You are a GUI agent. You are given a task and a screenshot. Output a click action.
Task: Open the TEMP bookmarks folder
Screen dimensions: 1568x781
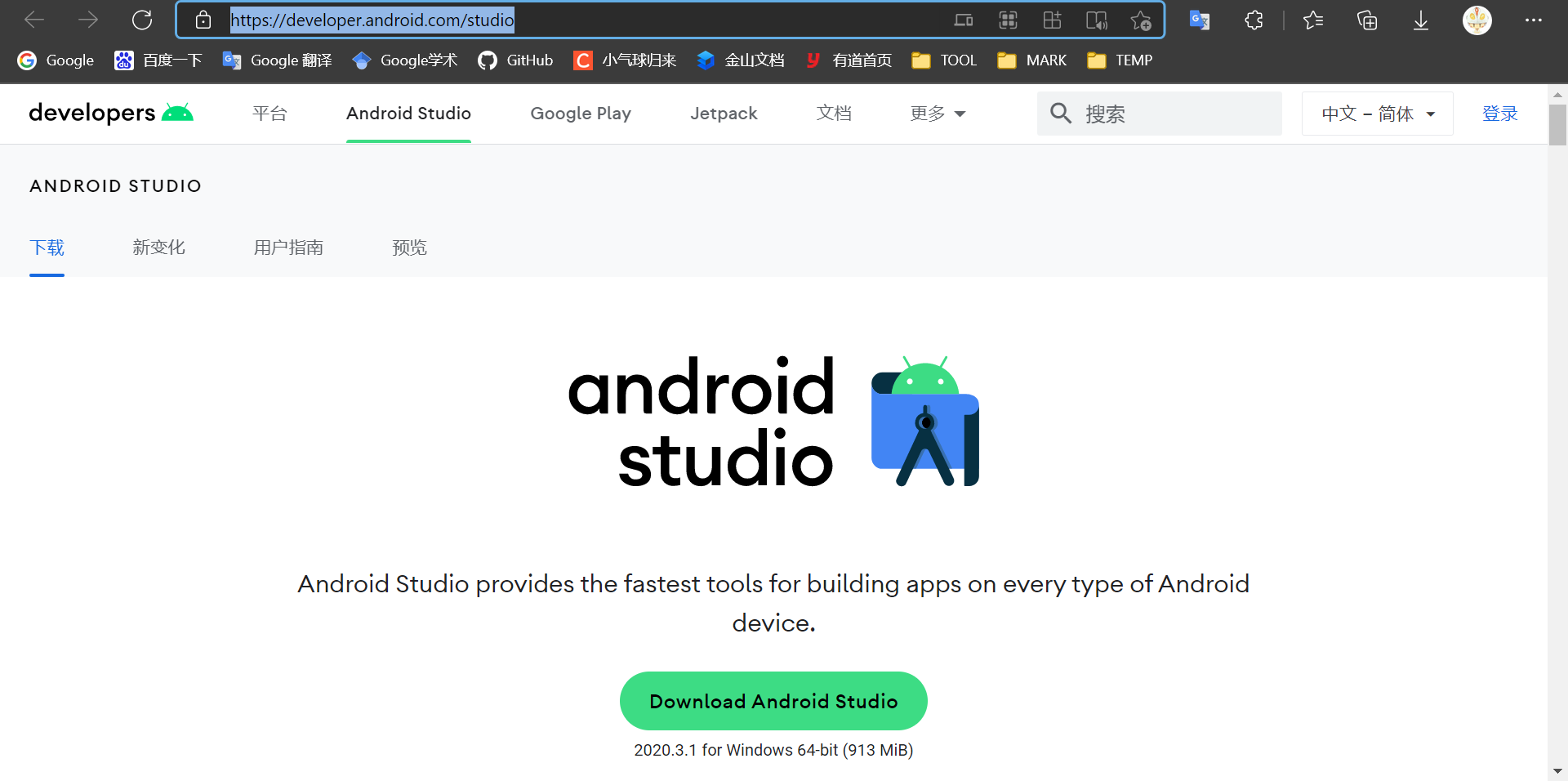pos(1120,60)
